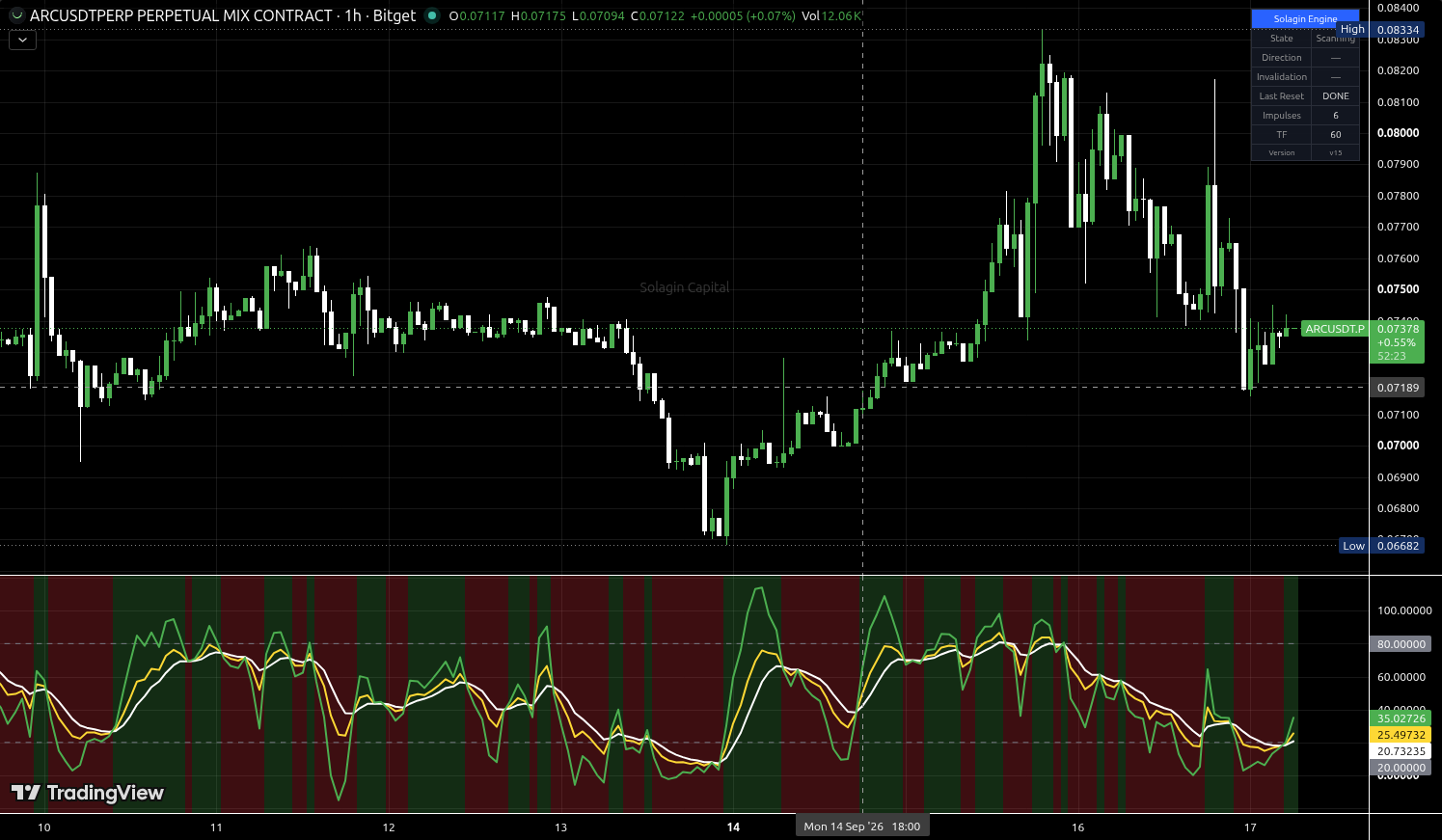The width and height of the screenshot is (1442, 840).
Task: Click date 17 on the time axis
Action: (1250, 827)
